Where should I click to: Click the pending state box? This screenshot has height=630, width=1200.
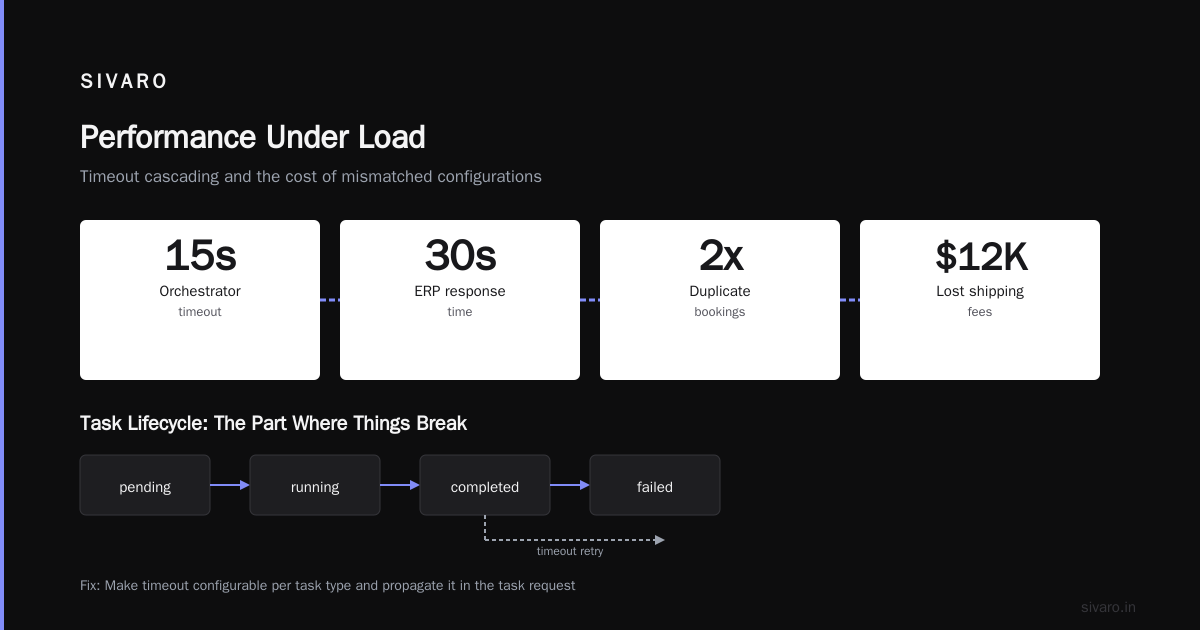point(145,485)
